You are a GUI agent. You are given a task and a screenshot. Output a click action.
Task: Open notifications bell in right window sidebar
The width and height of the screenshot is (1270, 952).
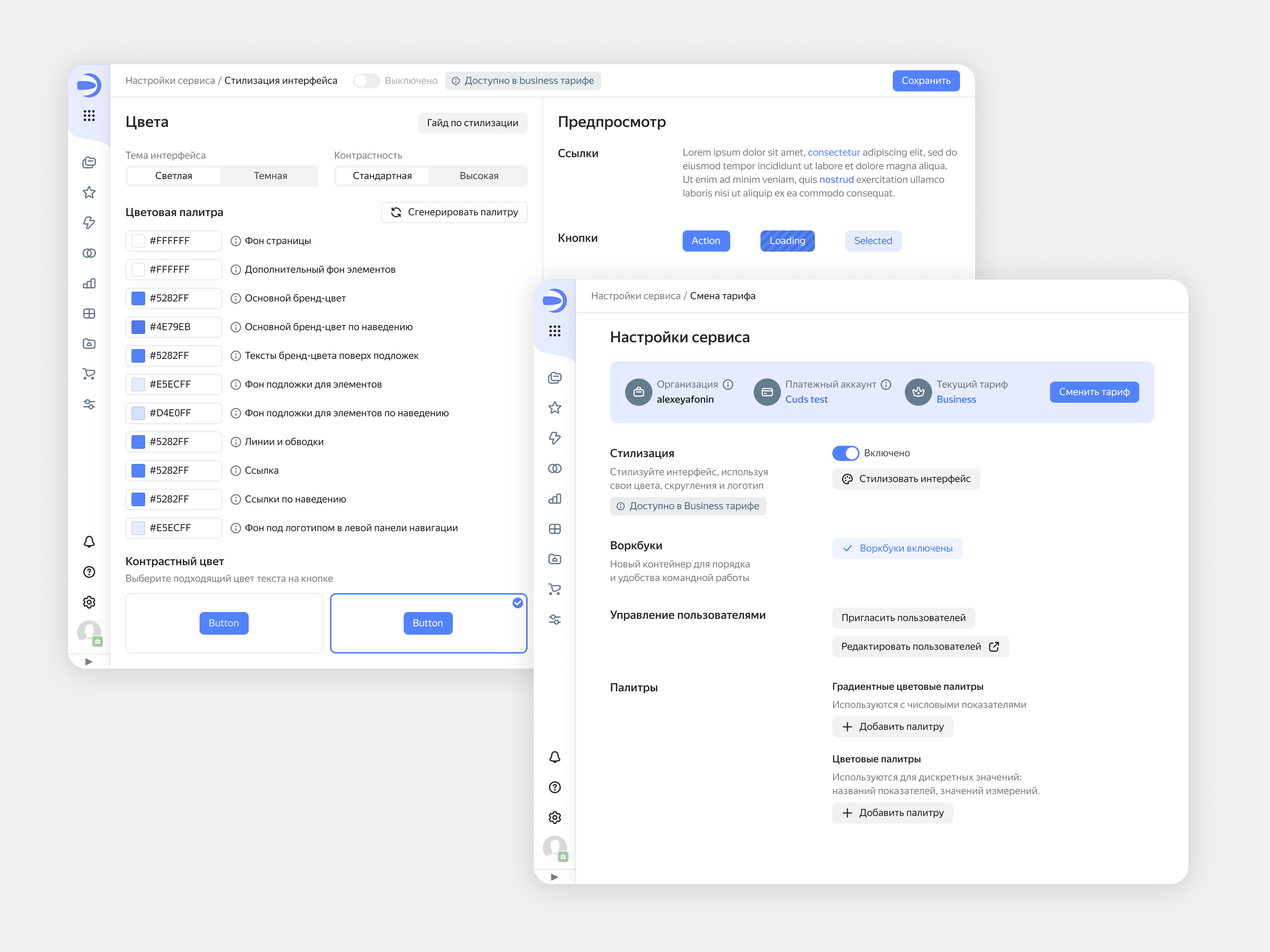click(554, 757)
